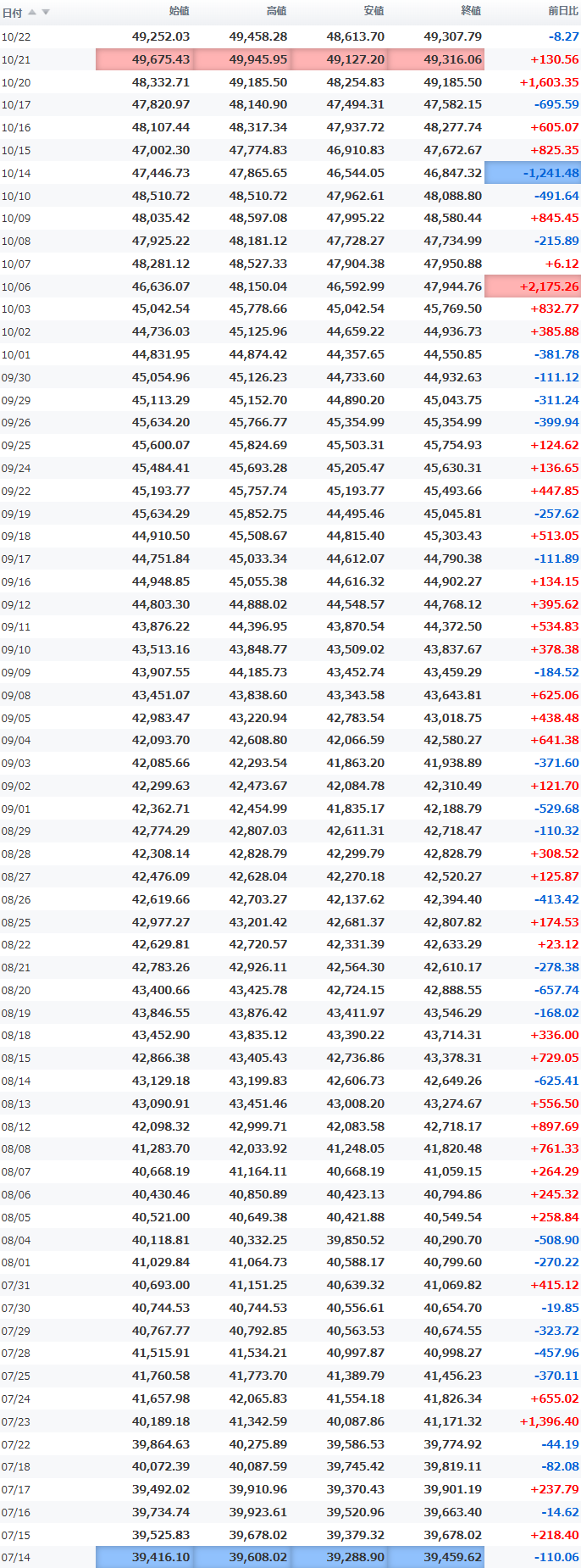
Task: Select the closing value 45,769.50
Action: pyautogui.click(x=453, y=309)
